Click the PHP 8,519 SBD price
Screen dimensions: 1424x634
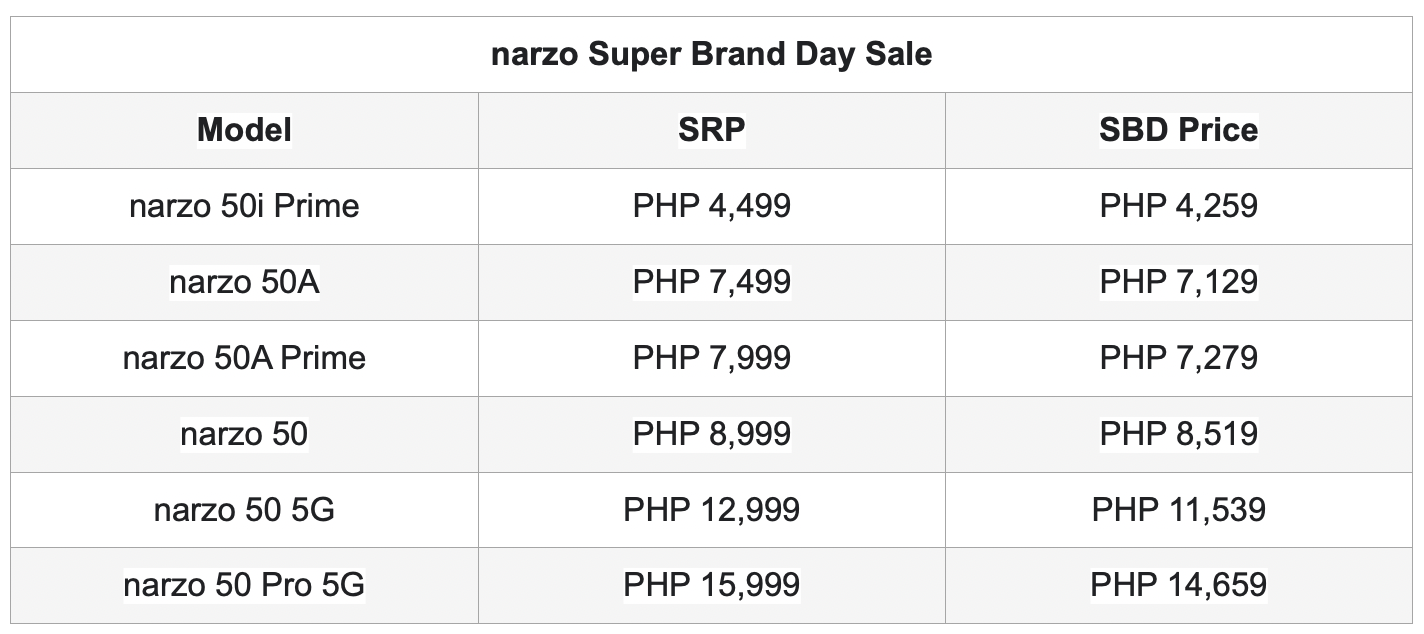[1178, 434]
